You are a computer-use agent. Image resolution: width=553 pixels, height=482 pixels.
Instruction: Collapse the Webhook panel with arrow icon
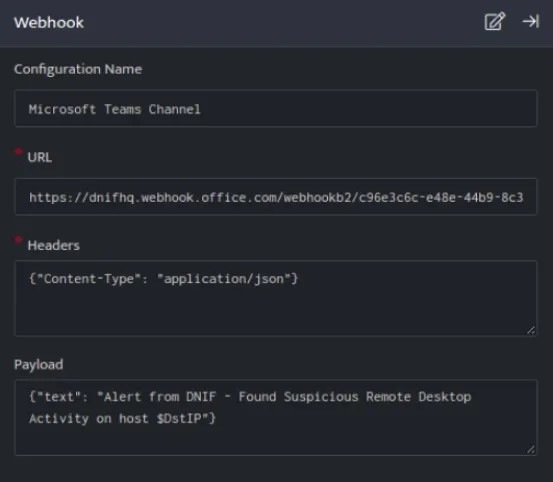[x=530, y=22]
